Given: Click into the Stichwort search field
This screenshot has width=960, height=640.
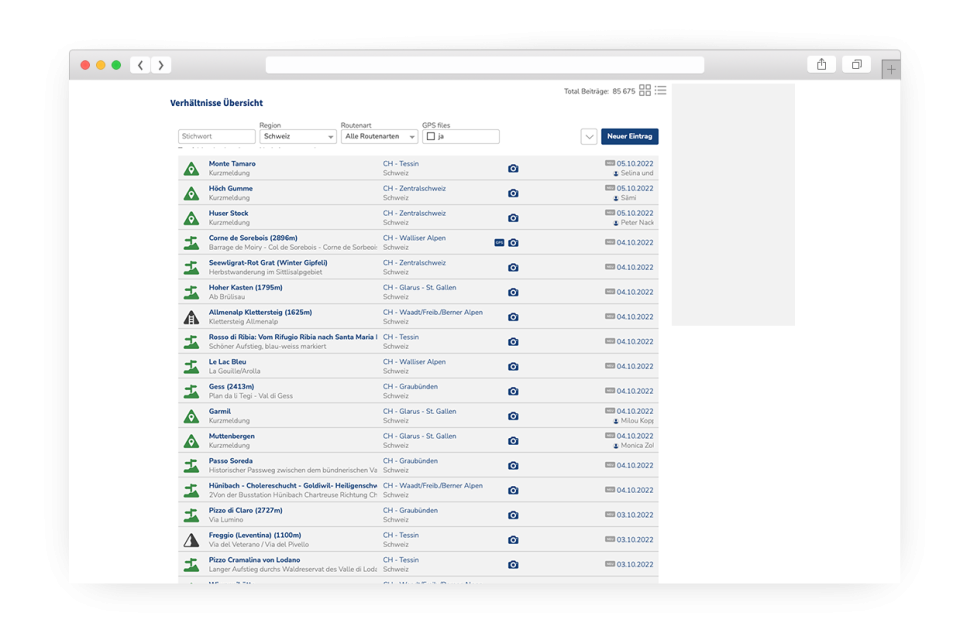Looking at the screenshot, I should click(216, 137).
